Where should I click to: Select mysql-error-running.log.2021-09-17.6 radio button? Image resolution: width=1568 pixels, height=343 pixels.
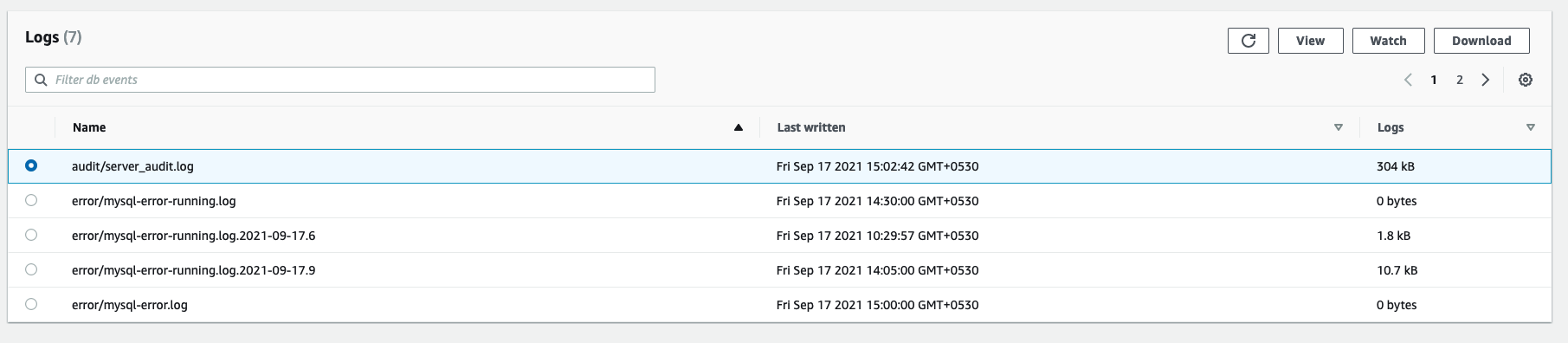tap(31, 235)
